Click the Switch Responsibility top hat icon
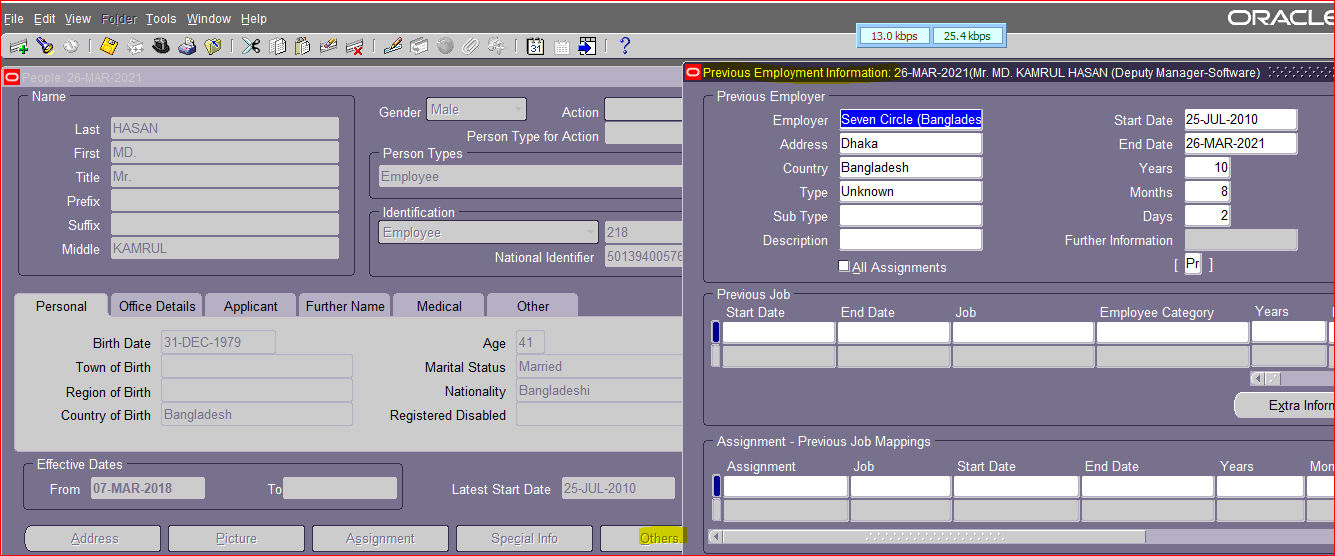This screenshot has height=556, width=1335. (x=162, y=46)
